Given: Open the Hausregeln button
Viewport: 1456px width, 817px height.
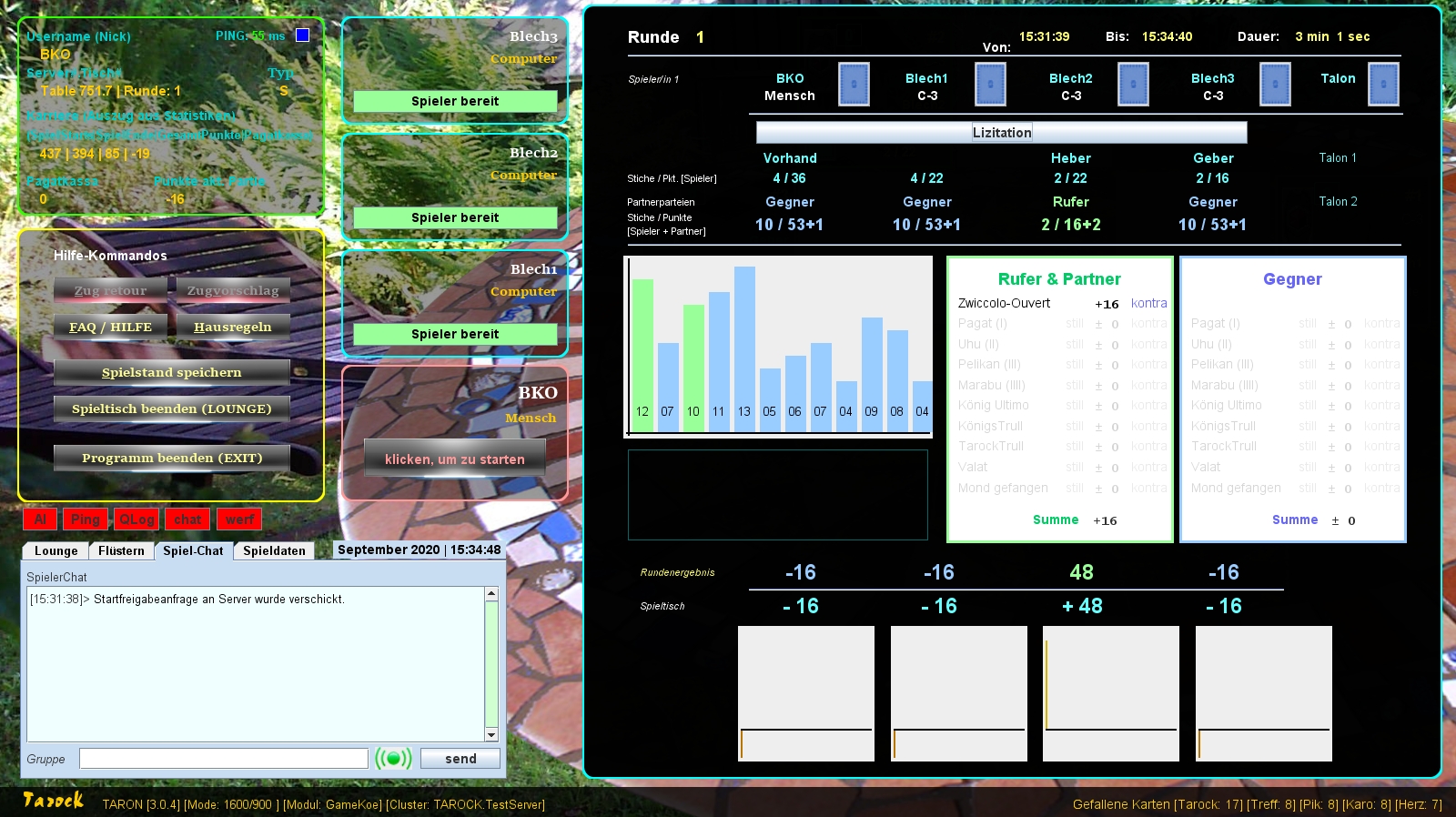Looking at the screenshot, I should coord(233,327).
